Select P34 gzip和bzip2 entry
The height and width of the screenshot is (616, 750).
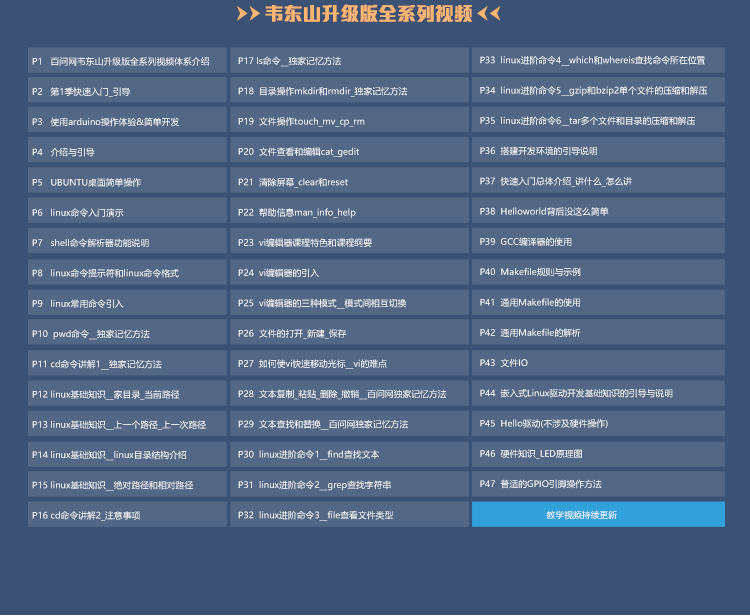[x=598, y=90]
